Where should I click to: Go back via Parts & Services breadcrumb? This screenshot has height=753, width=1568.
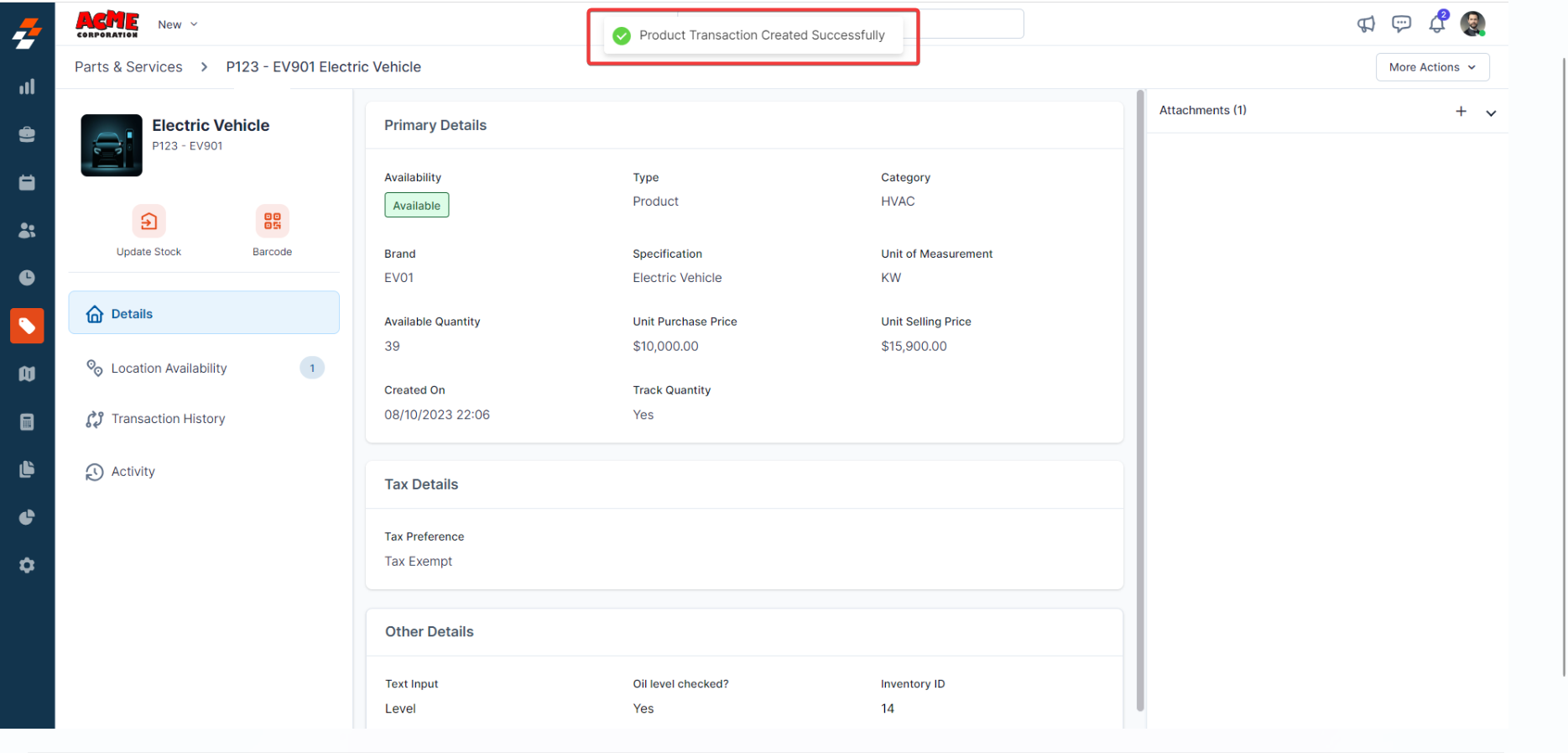pos(128,67)
